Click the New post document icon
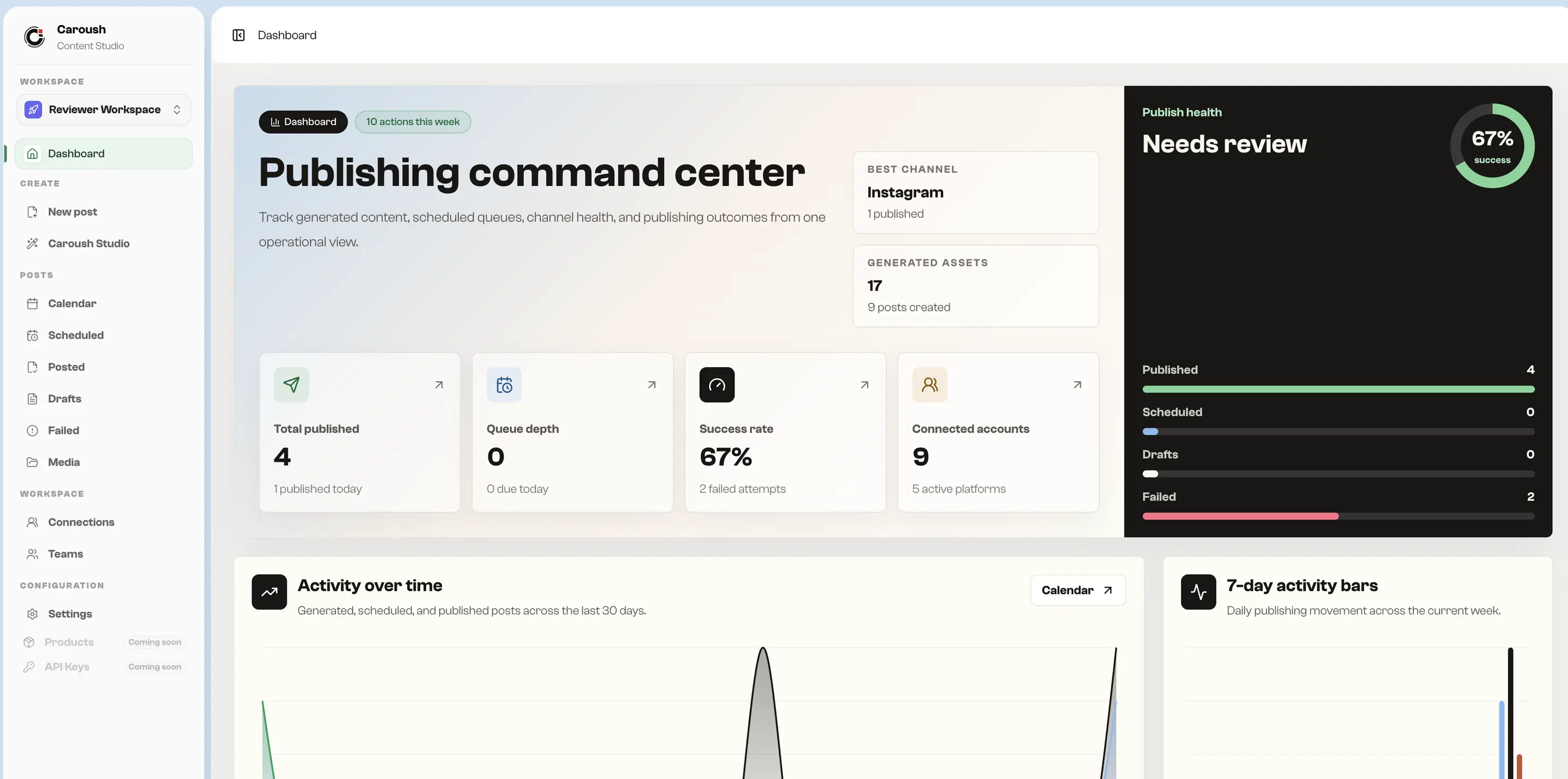The height and width of the screenshot is (779, 1568). 32,212
